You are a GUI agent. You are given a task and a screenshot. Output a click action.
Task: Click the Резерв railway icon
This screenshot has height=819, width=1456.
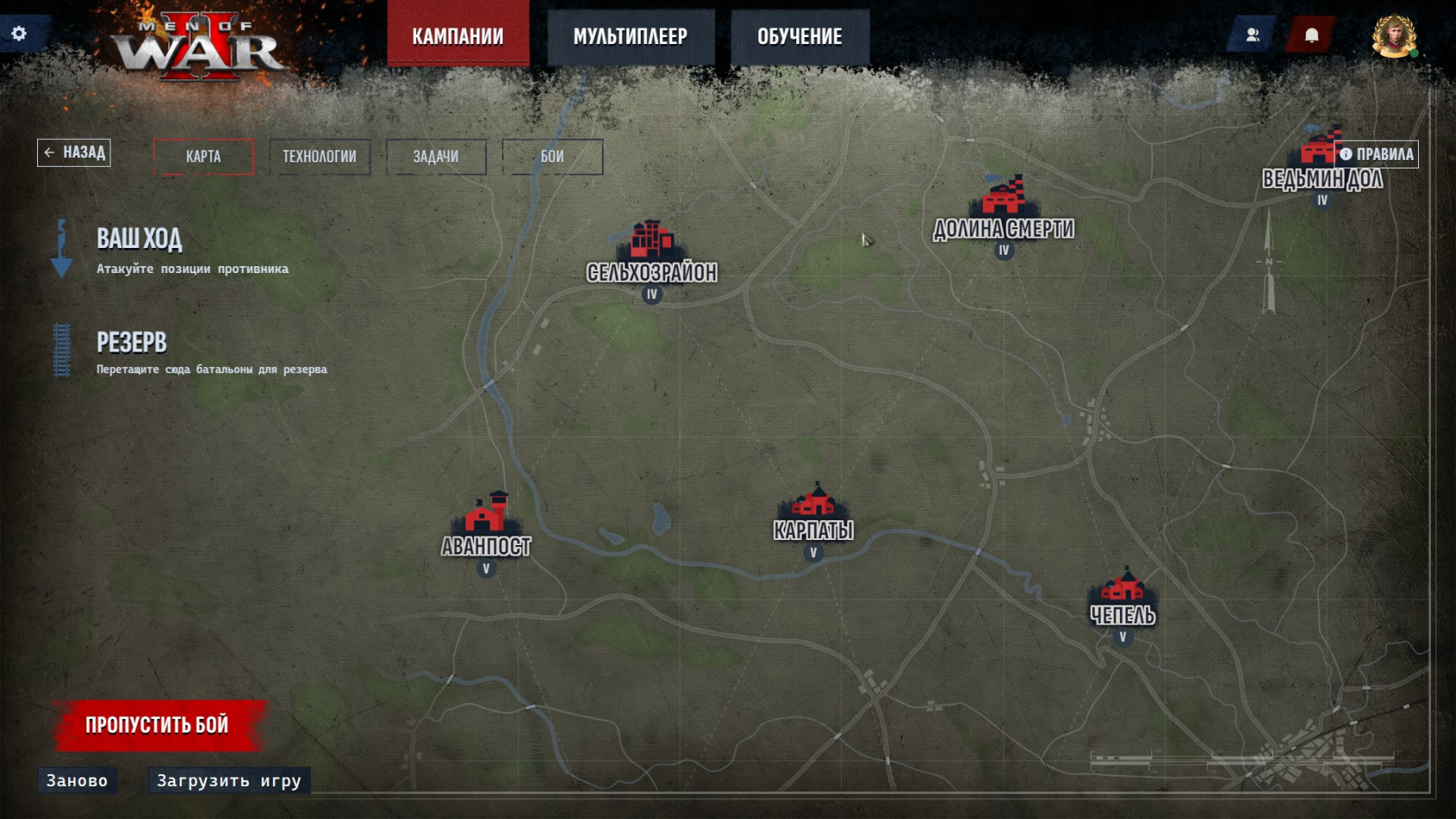tap(61, 350)
